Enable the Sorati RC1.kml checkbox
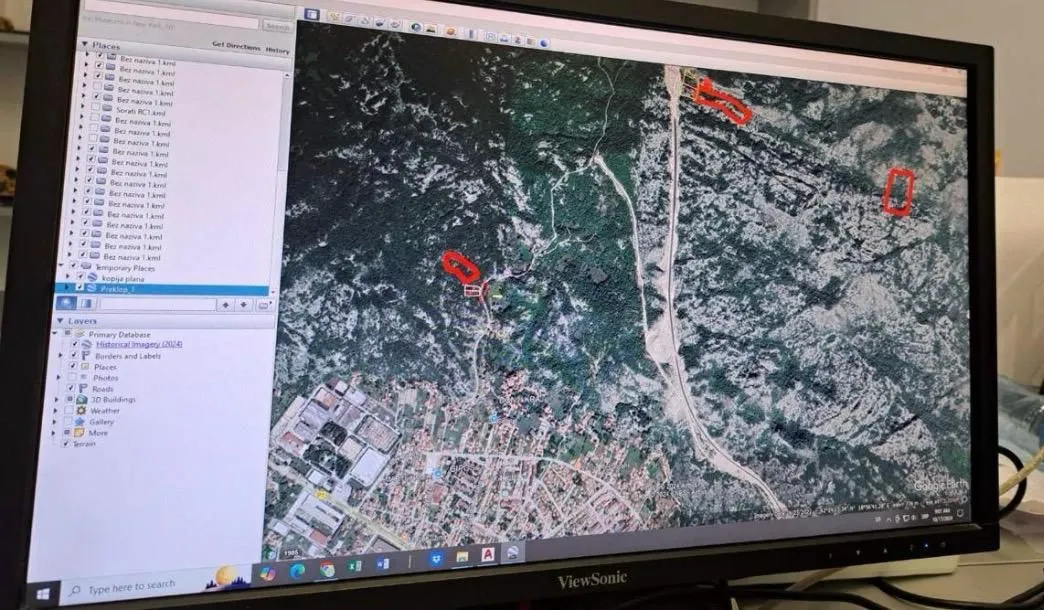Screen dimensions: 1044x610 pyautogui.click(x=95, y=107)
